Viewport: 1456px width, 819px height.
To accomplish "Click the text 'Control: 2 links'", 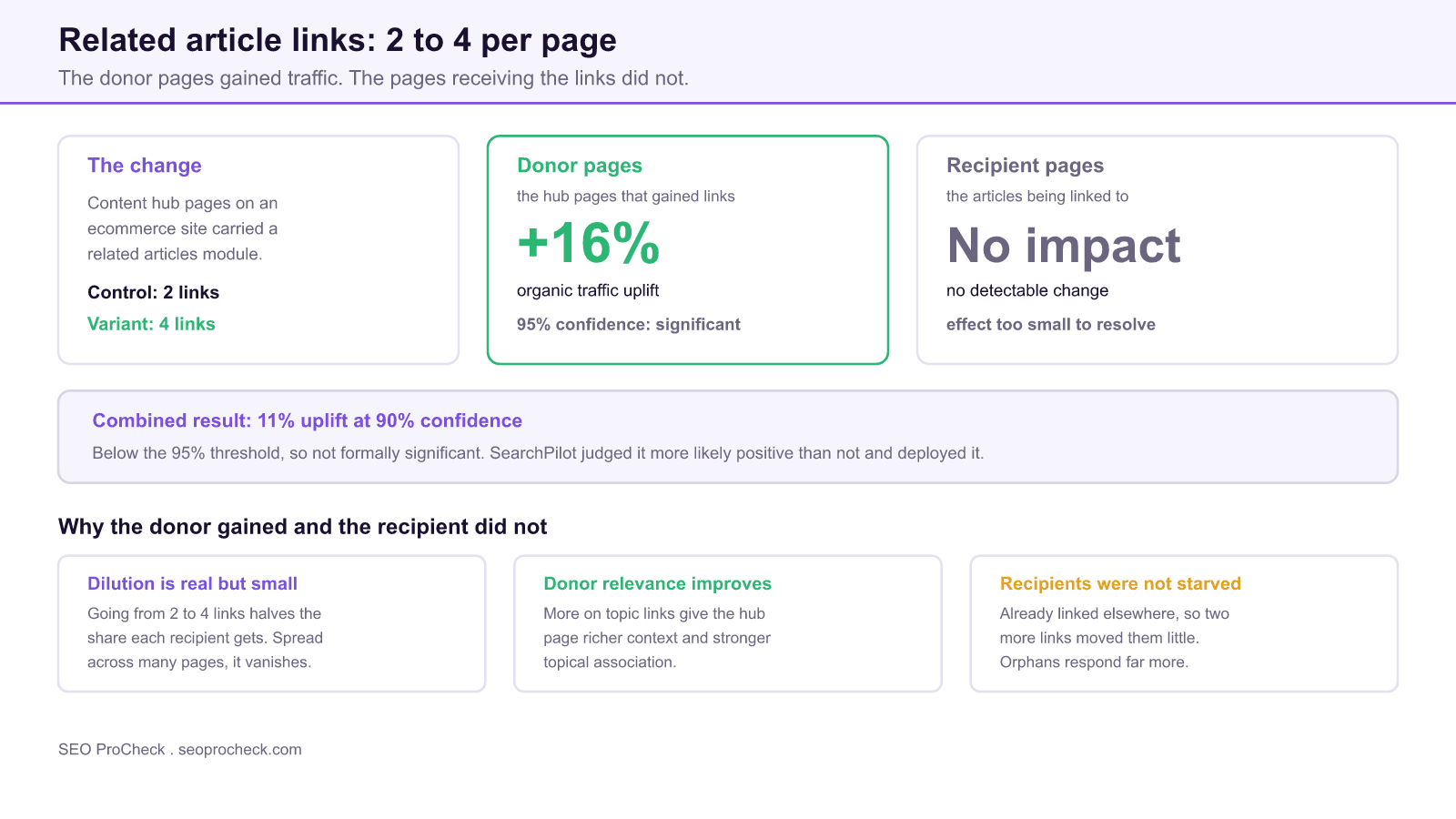I will point(153,292).
